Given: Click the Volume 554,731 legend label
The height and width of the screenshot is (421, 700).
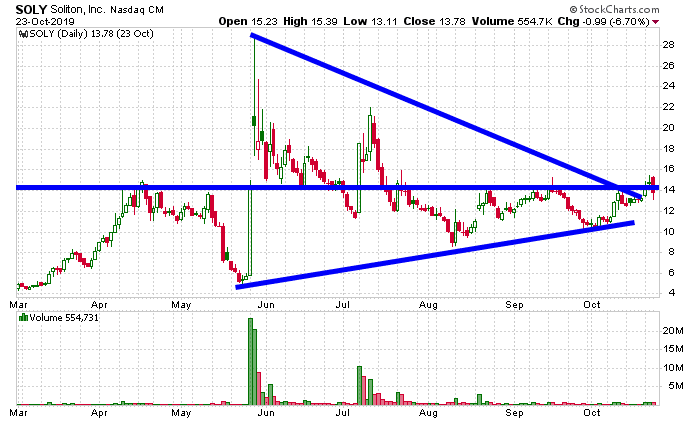Looking at the screenshot, I should click(x=64, y=318).
